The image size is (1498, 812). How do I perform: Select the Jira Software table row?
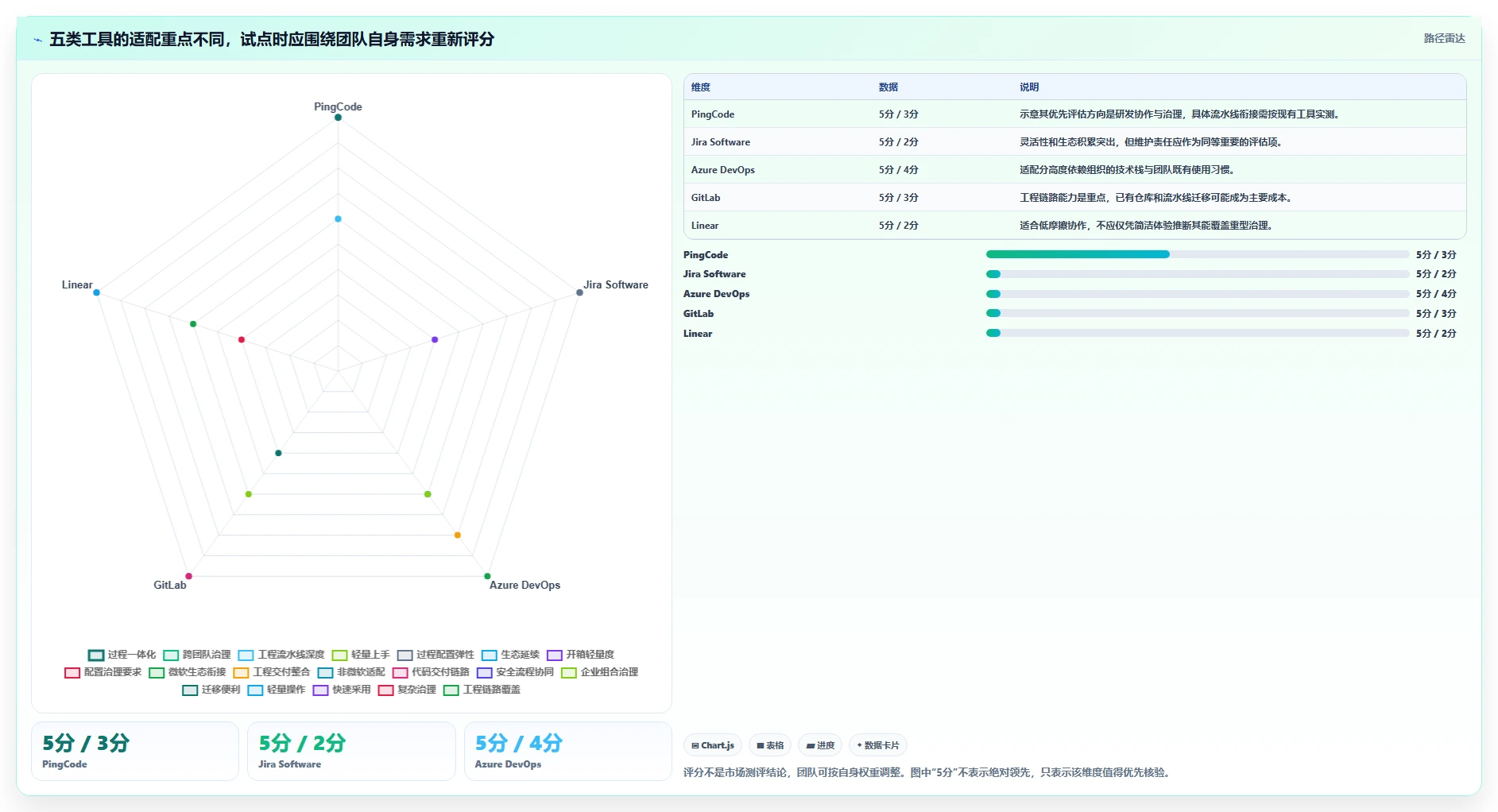click(1074, 142)
